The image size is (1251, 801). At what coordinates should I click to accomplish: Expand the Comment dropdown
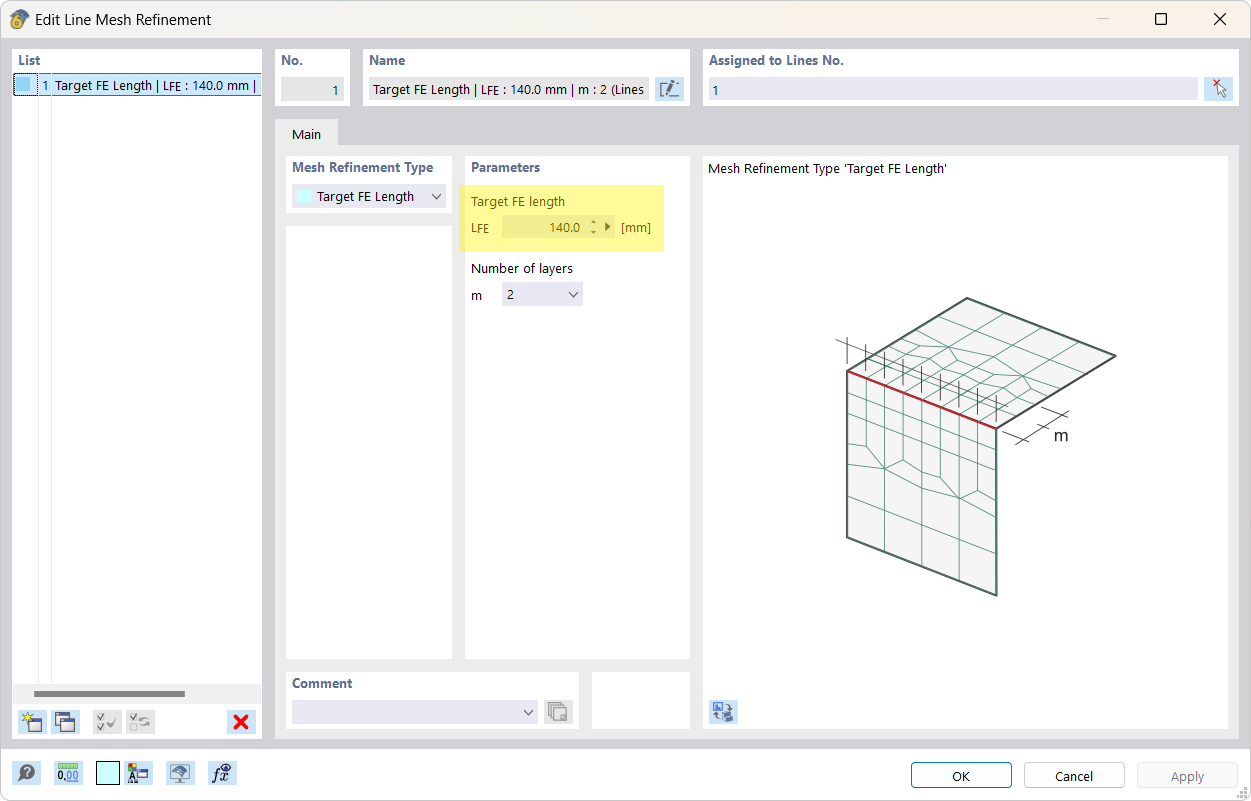click(528, 712)
